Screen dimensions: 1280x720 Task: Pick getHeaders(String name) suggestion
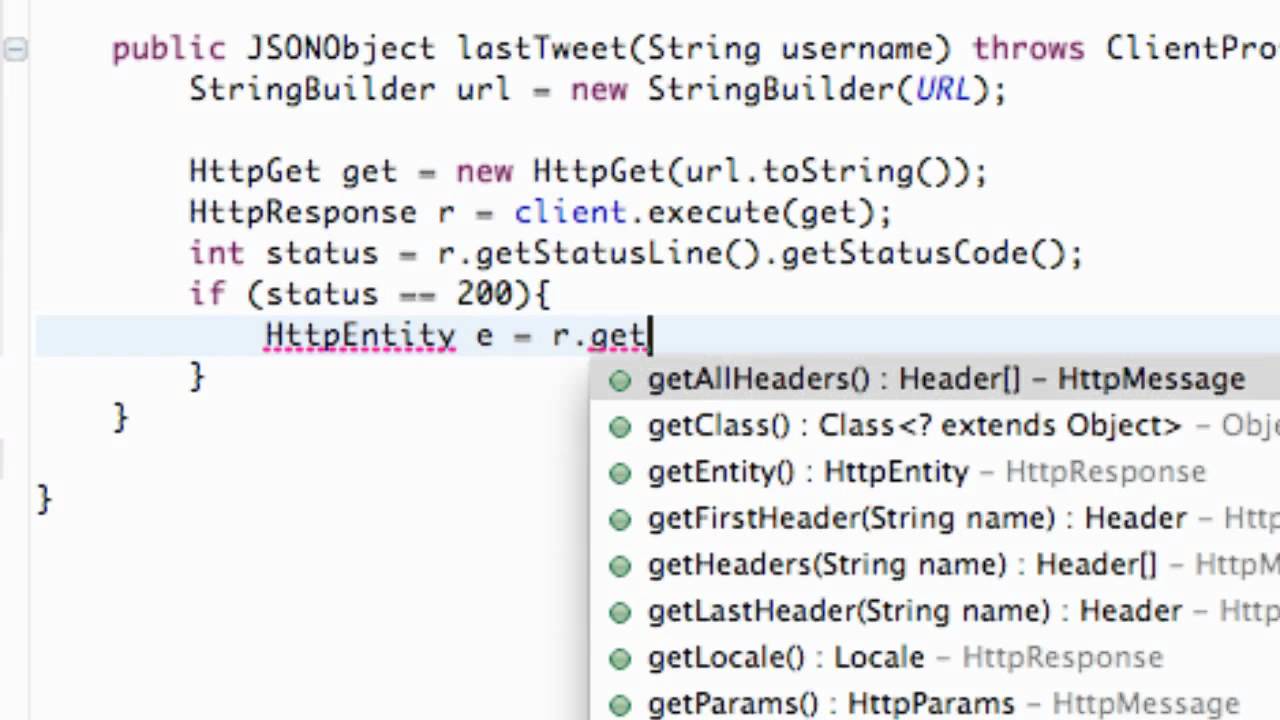click(935, 564)
